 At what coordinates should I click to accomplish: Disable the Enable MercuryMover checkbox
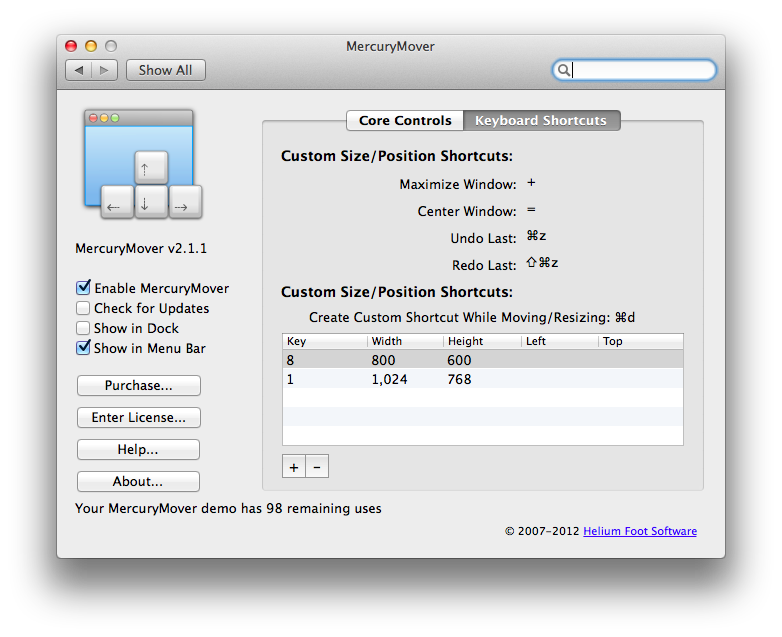click(x=84, y=288)
